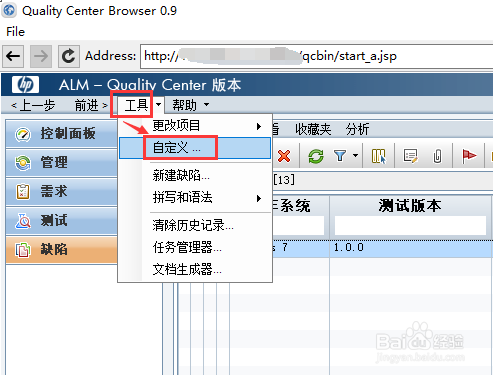Expand the 拼写和语法 submenu arrow
Image resolution: width=493 pixels, height=375 pixels.
pyautogui.click(x=259, y=199)
